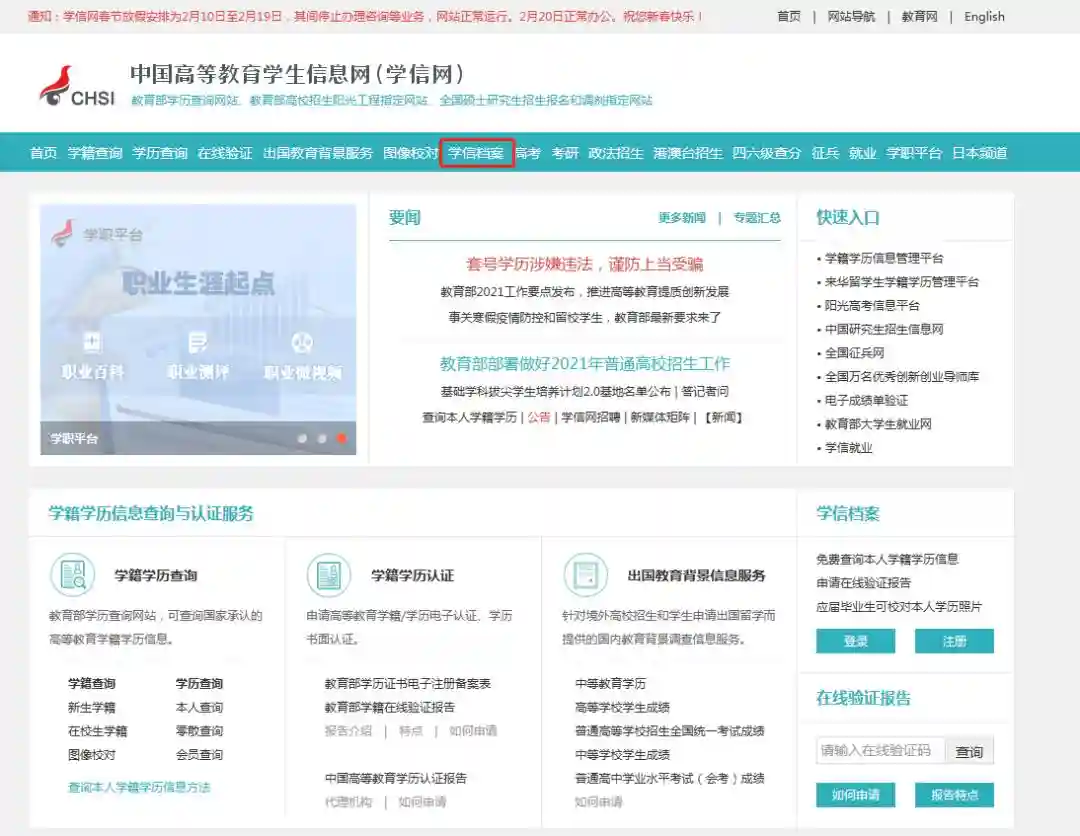The width and height of the screenshot is (1080, 836).
Task: Open 学信档案 in the navigation bar
Action: (x=476, y=153)
